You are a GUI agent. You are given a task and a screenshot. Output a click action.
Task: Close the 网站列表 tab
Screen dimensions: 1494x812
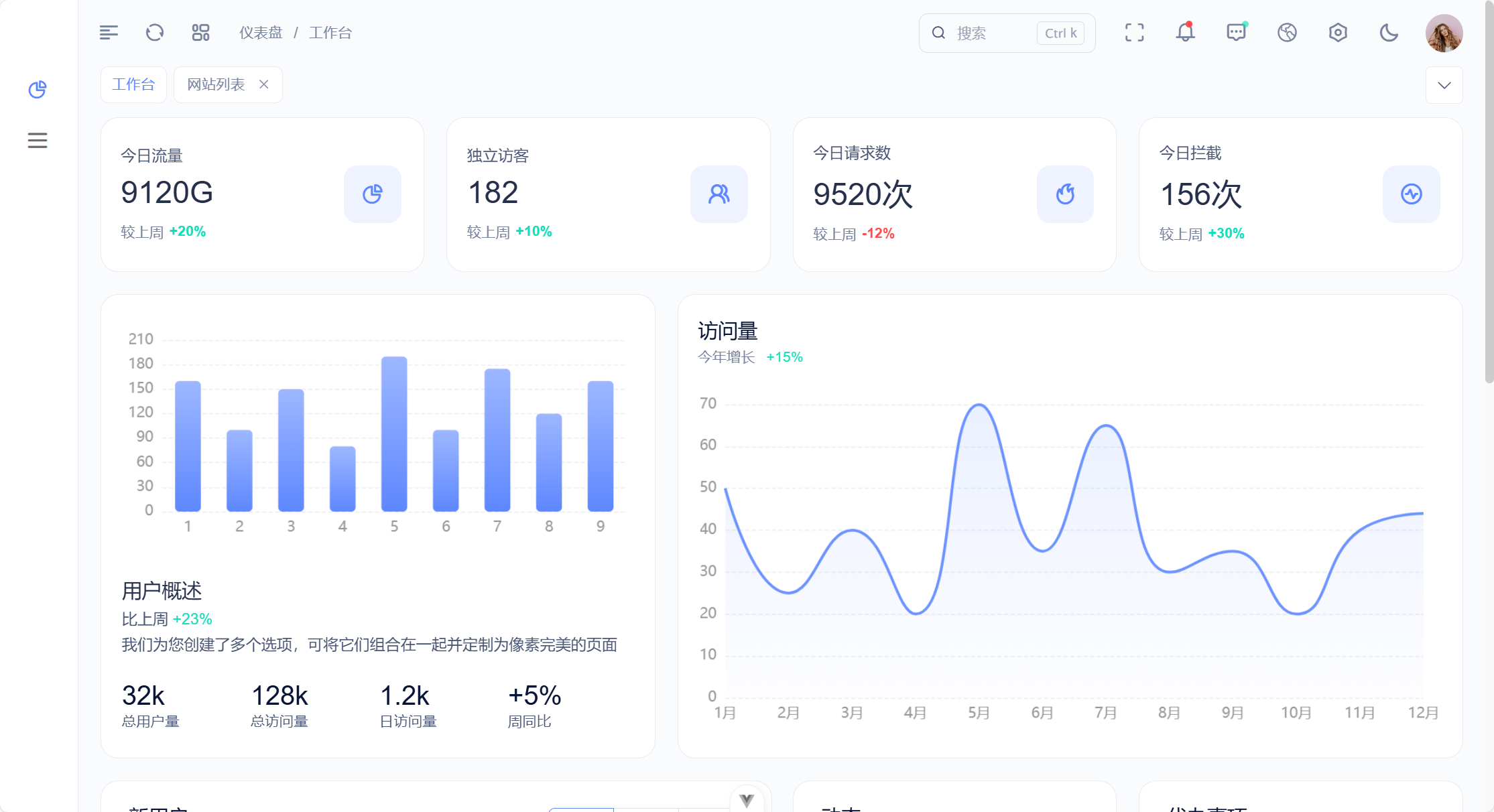click(264, 84)
